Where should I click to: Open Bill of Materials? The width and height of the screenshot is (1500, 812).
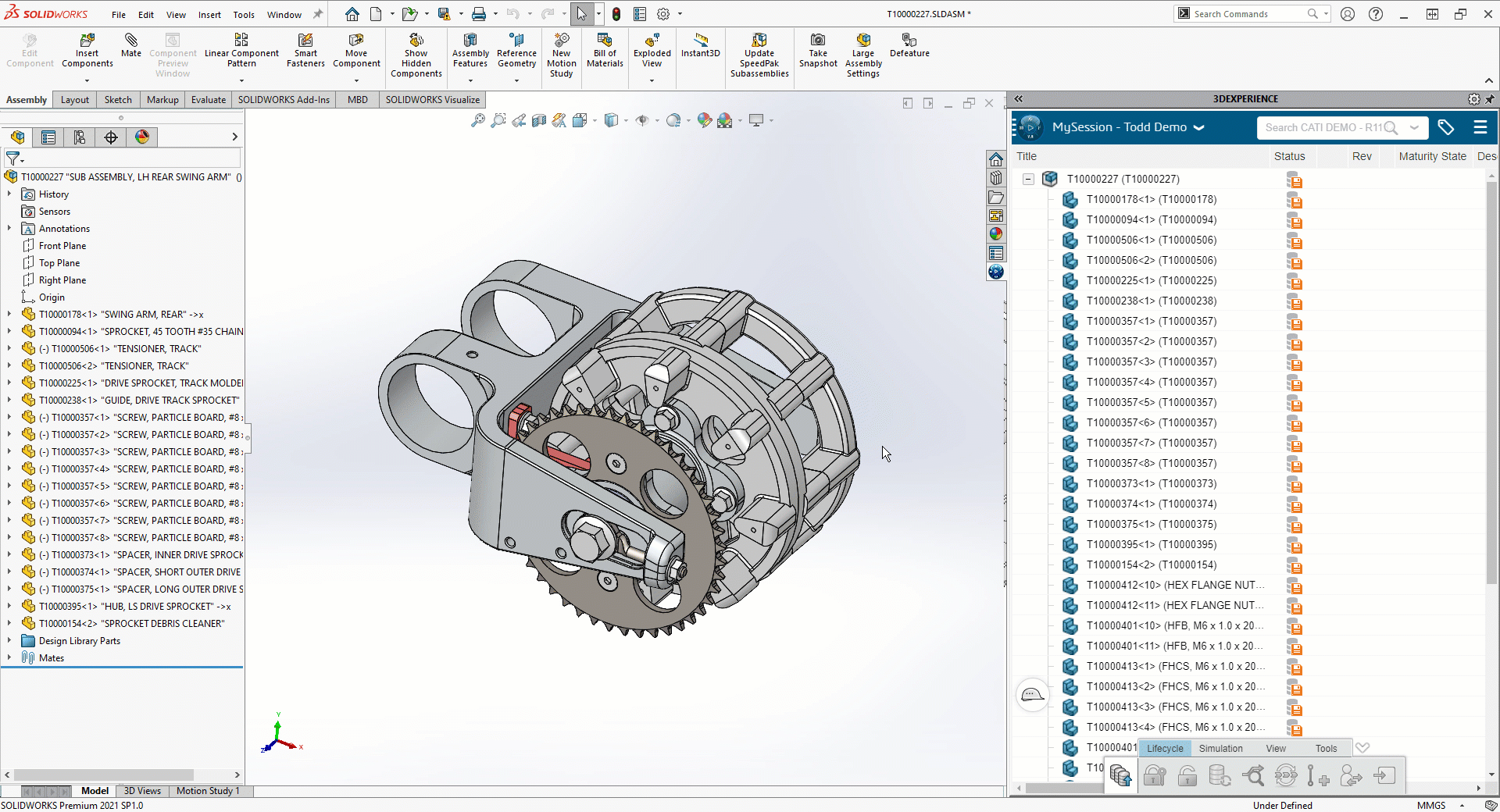[x=605, y=52]
